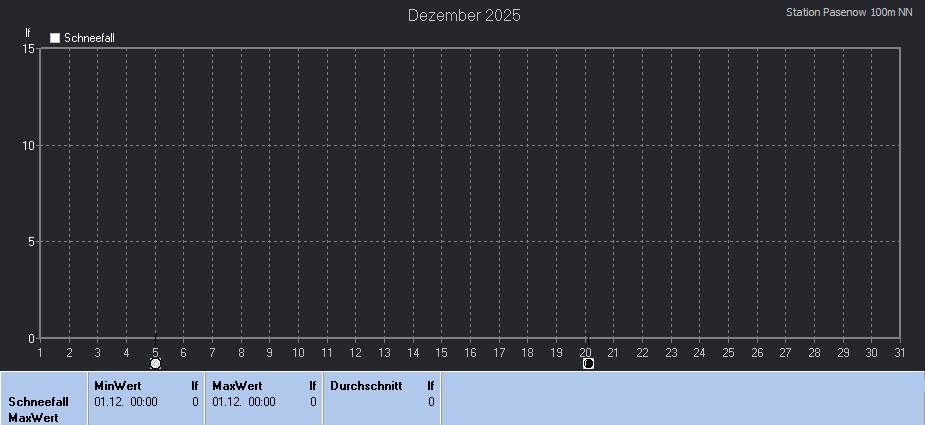Click the MinWert date 01.12. 00:00
Viewport: 925px width, 425px height.
pos(125,401)
